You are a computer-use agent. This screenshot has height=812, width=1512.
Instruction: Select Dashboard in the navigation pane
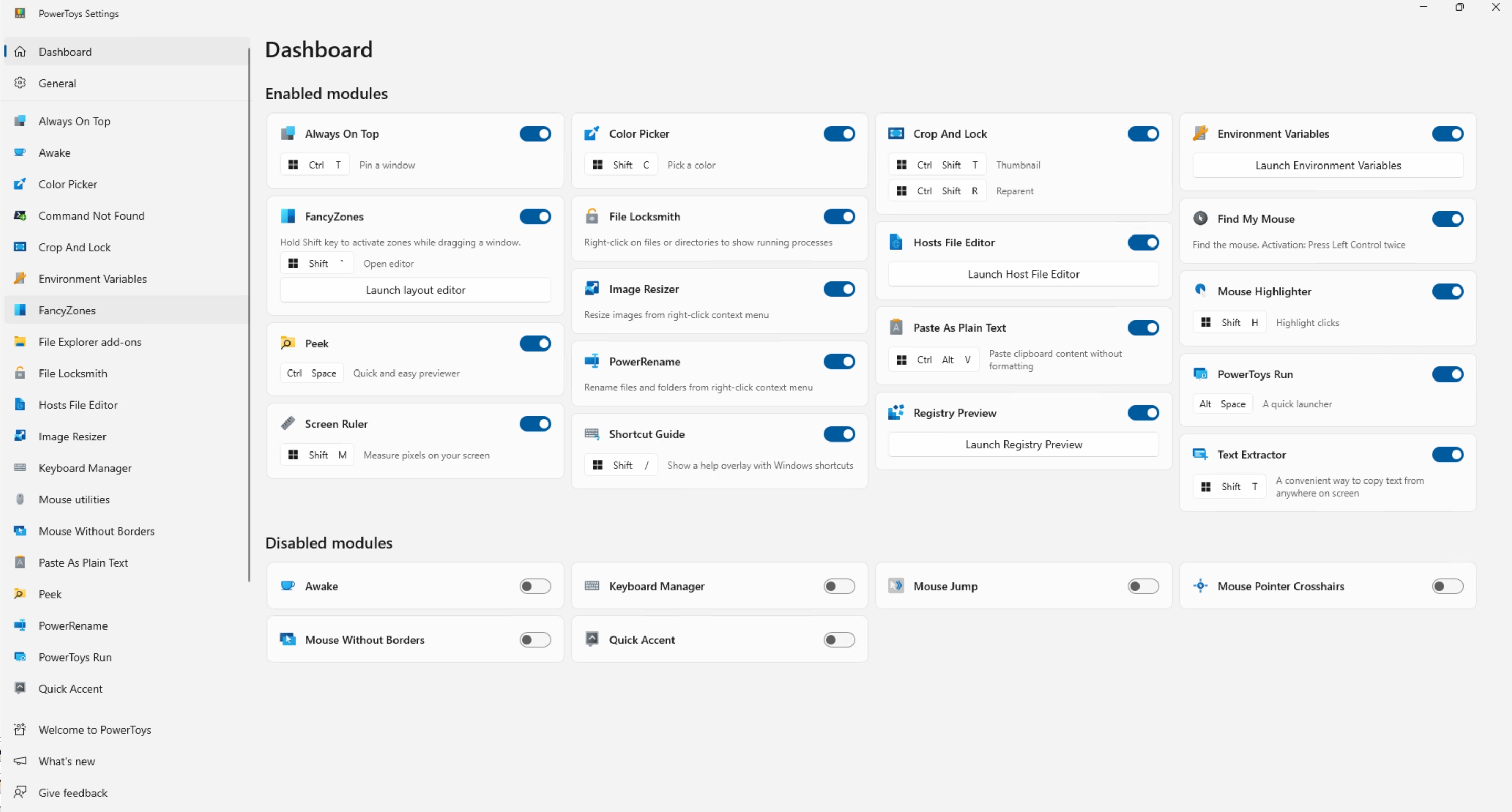65,52
